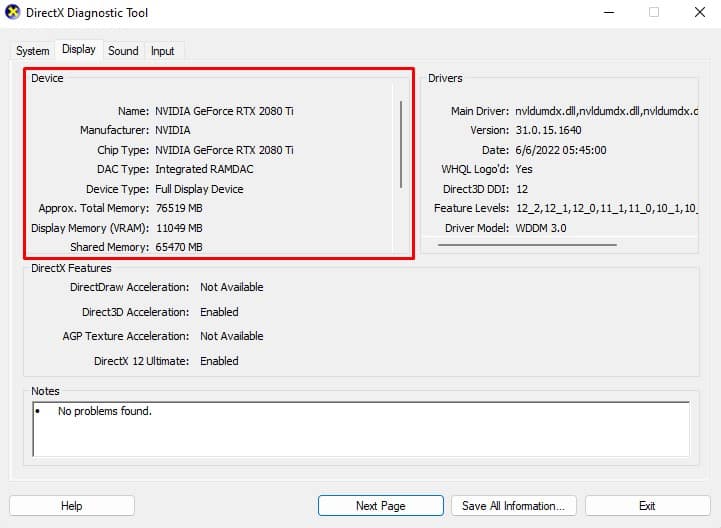Click Chip Type value NVIDIA GeForce RTX 2080 Ti
Screen dimensions: 721x528
224,150
